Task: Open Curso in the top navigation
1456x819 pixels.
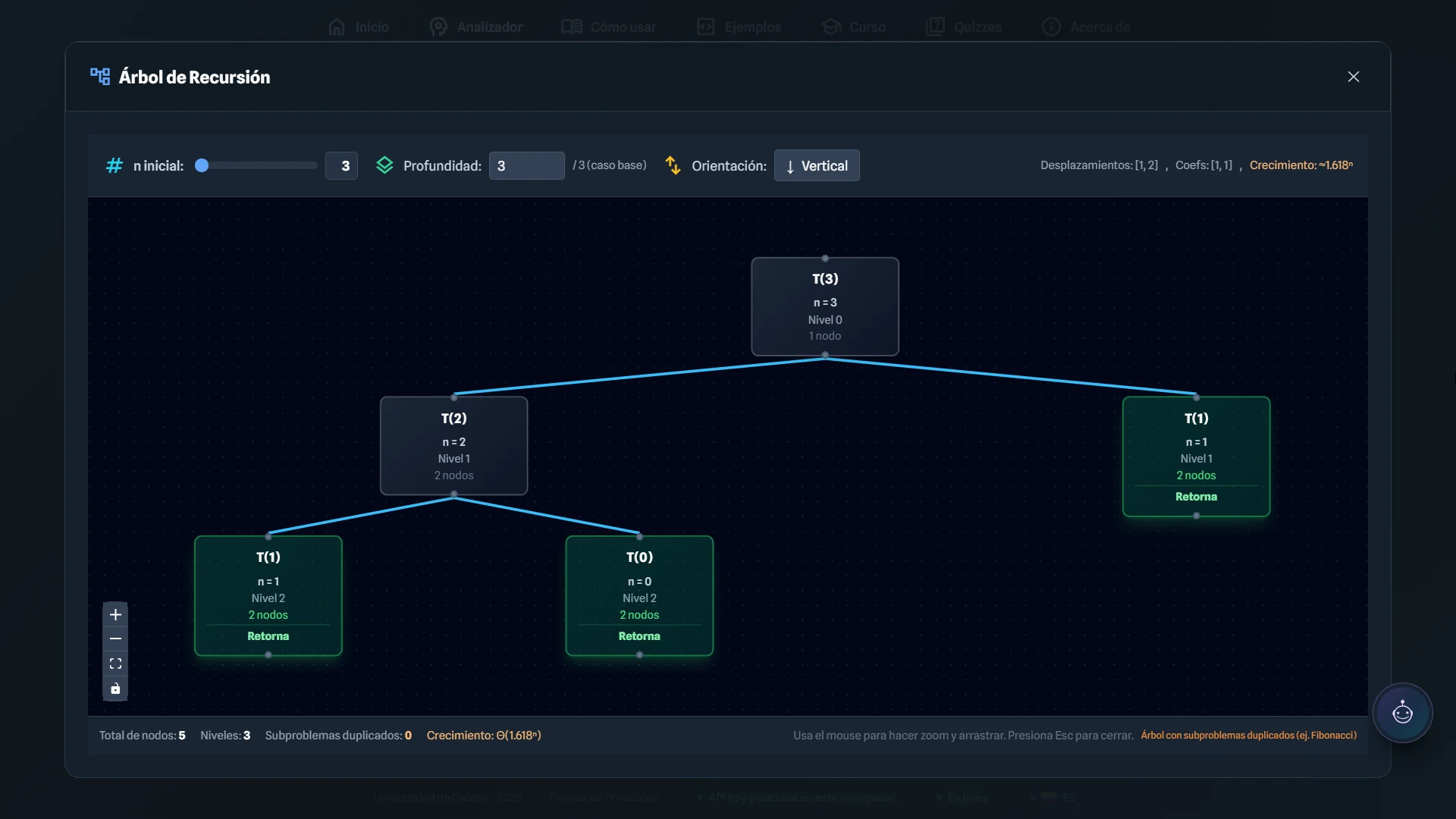Action: click(x=853, y=27)
